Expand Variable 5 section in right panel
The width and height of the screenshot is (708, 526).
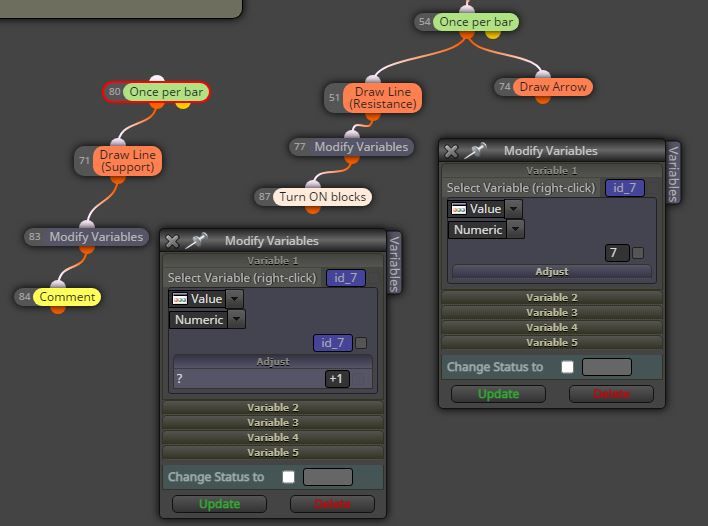552,342
